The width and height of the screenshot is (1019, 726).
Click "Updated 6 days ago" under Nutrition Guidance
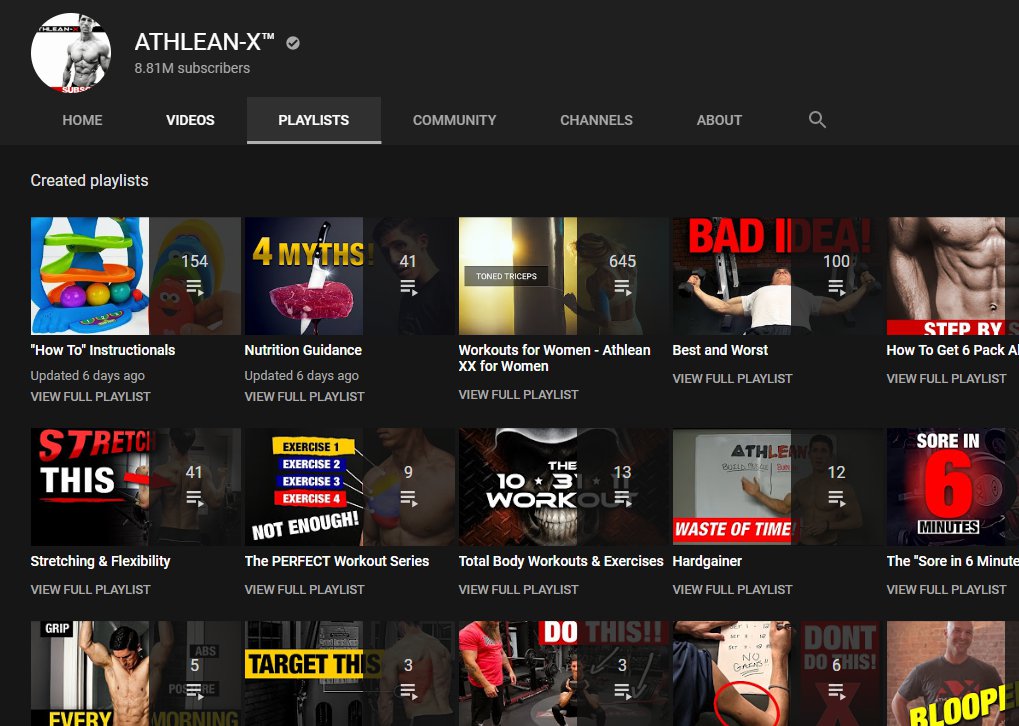tap(302, 376)
